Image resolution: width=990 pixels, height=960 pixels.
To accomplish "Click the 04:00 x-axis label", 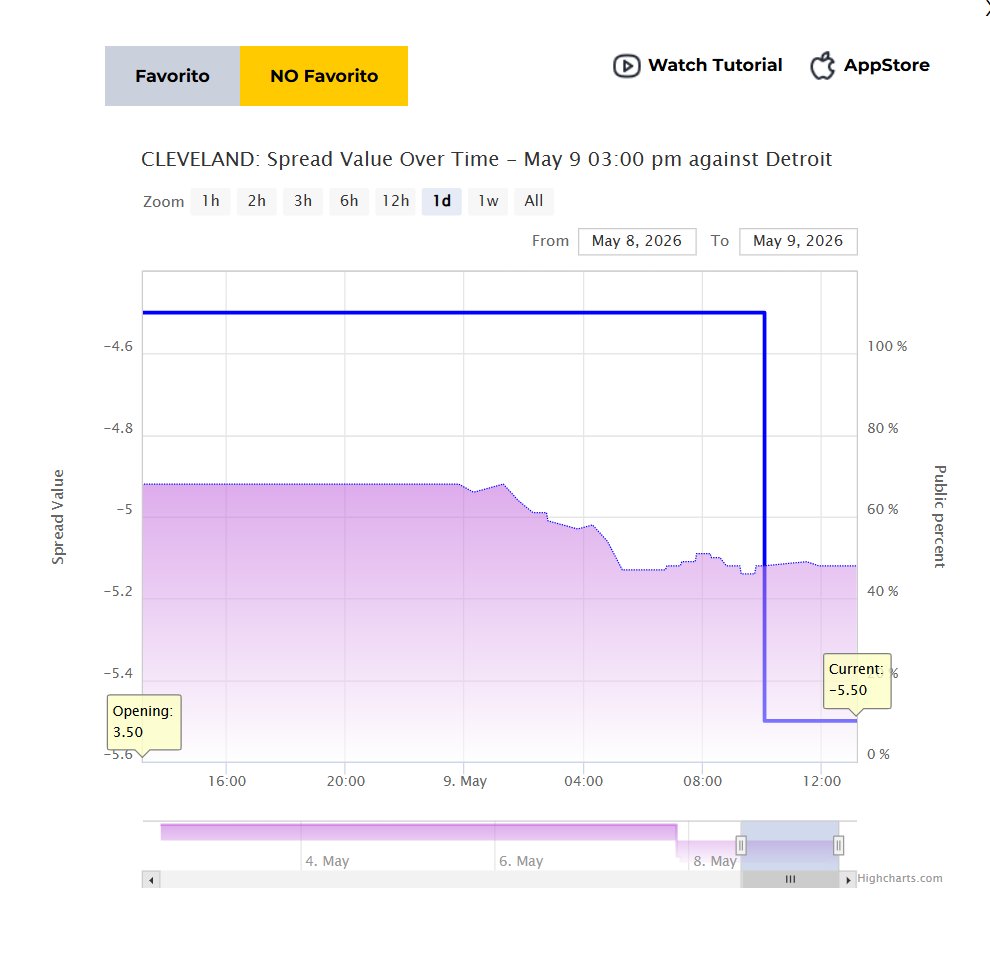I will (583, 781).
